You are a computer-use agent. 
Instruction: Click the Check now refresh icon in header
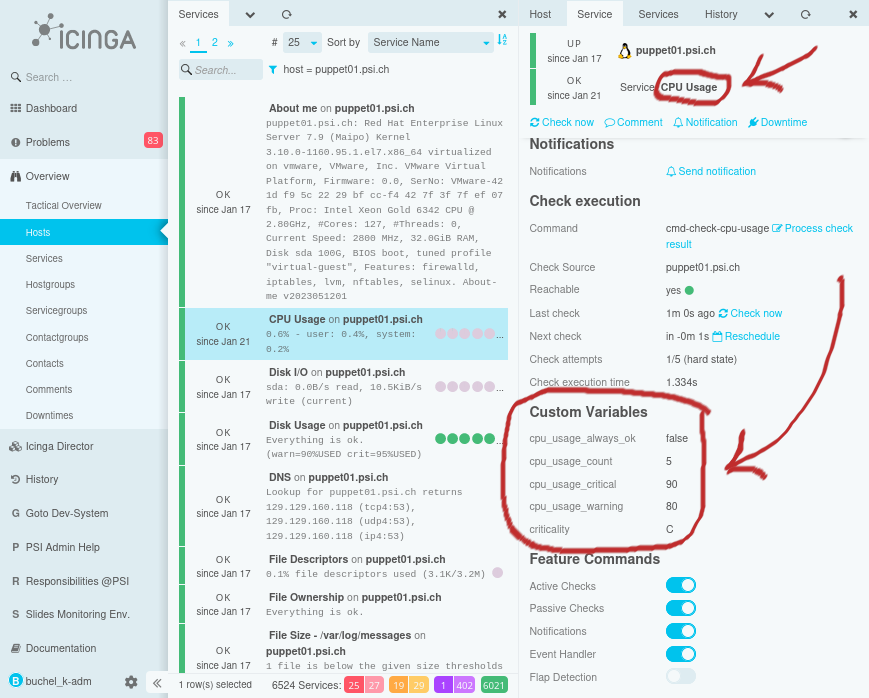(x=534, y=123)
